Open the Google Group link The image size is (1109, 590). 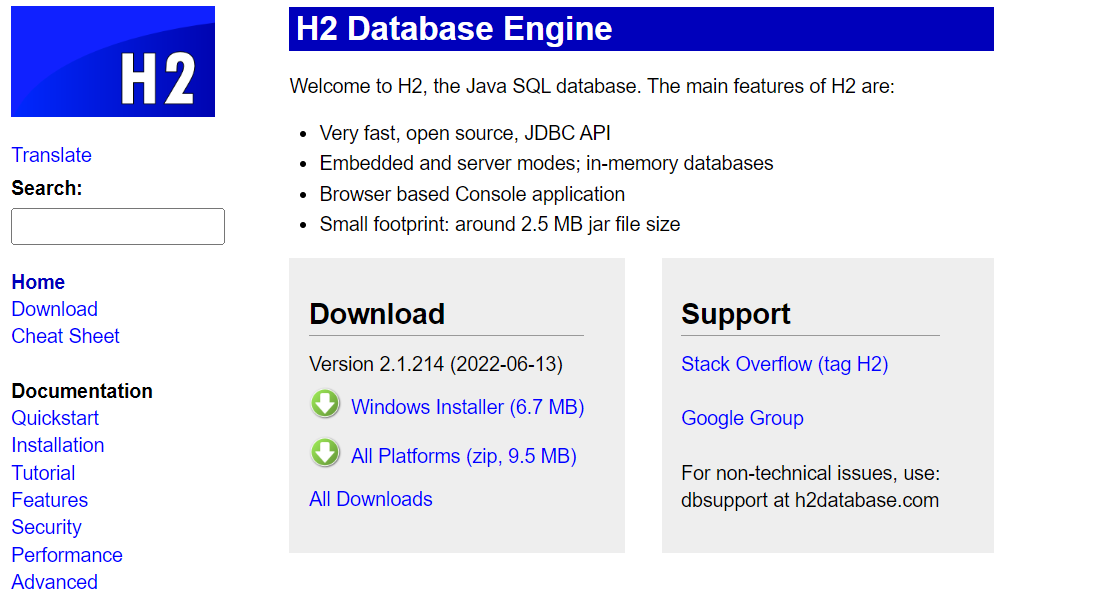tap(742, 418)
